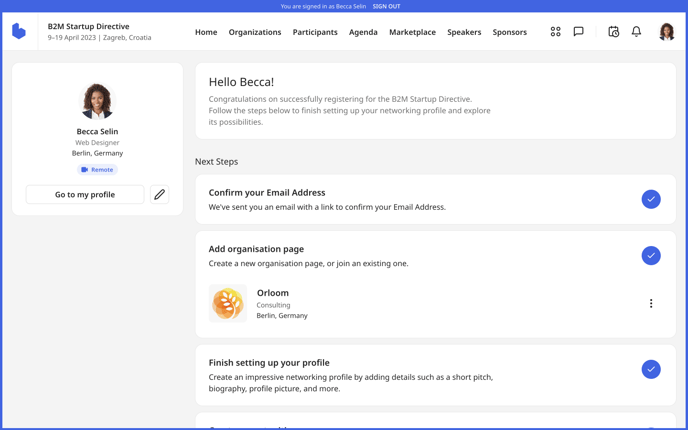The width and height of the screenshot is (688, 430).
Task: Click Becca Selin's sidebar profile photo
Action: 97,101
